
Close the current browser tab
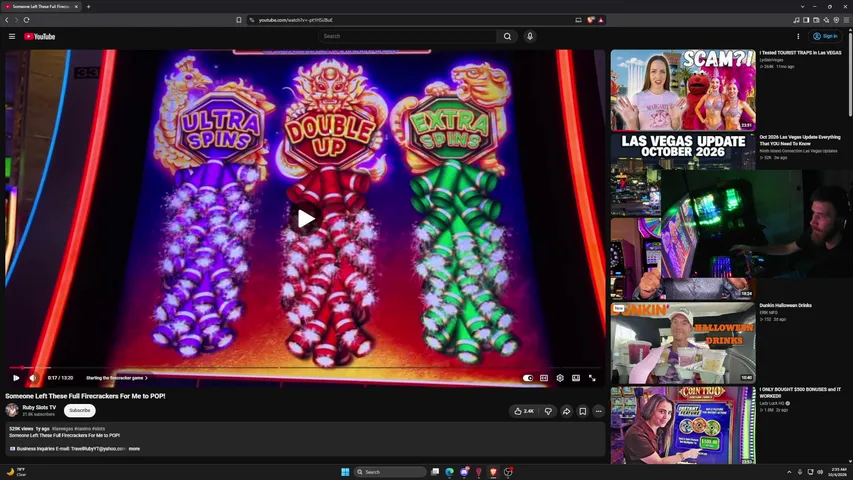[76, 7]
